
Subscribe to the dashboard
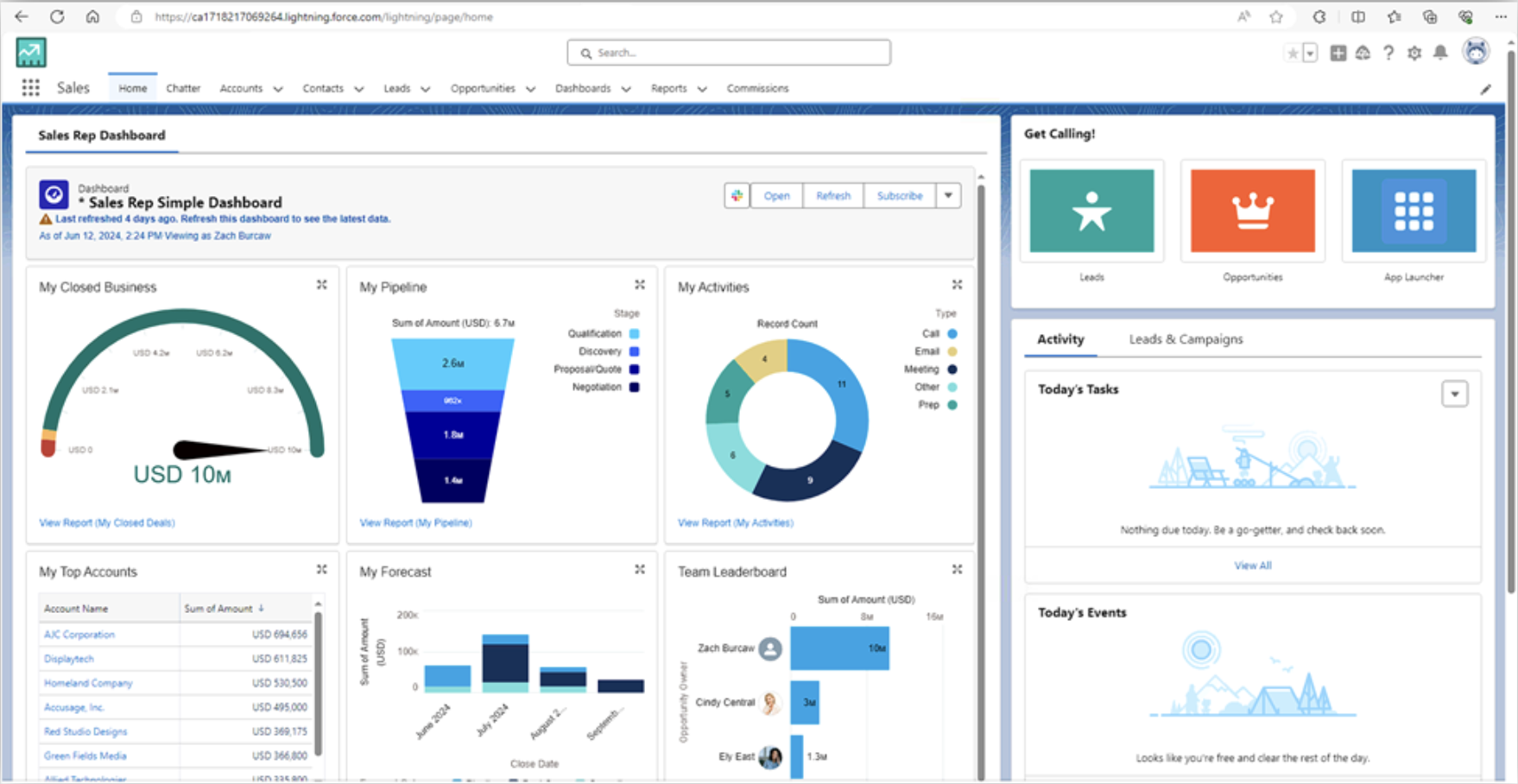pyautogui.click(x=900, y=196)
